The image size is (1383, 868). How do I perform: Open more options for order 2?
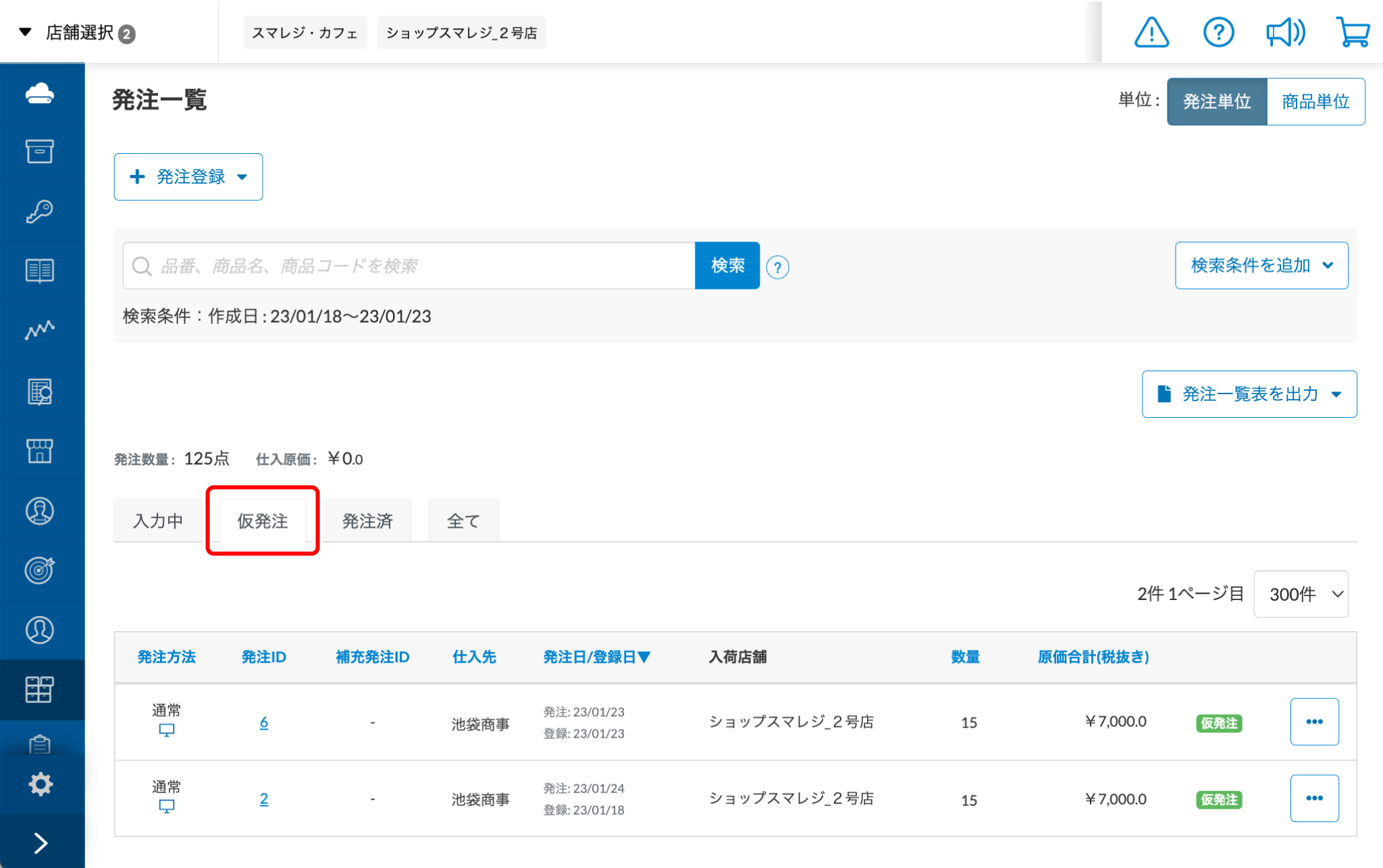1314,798
